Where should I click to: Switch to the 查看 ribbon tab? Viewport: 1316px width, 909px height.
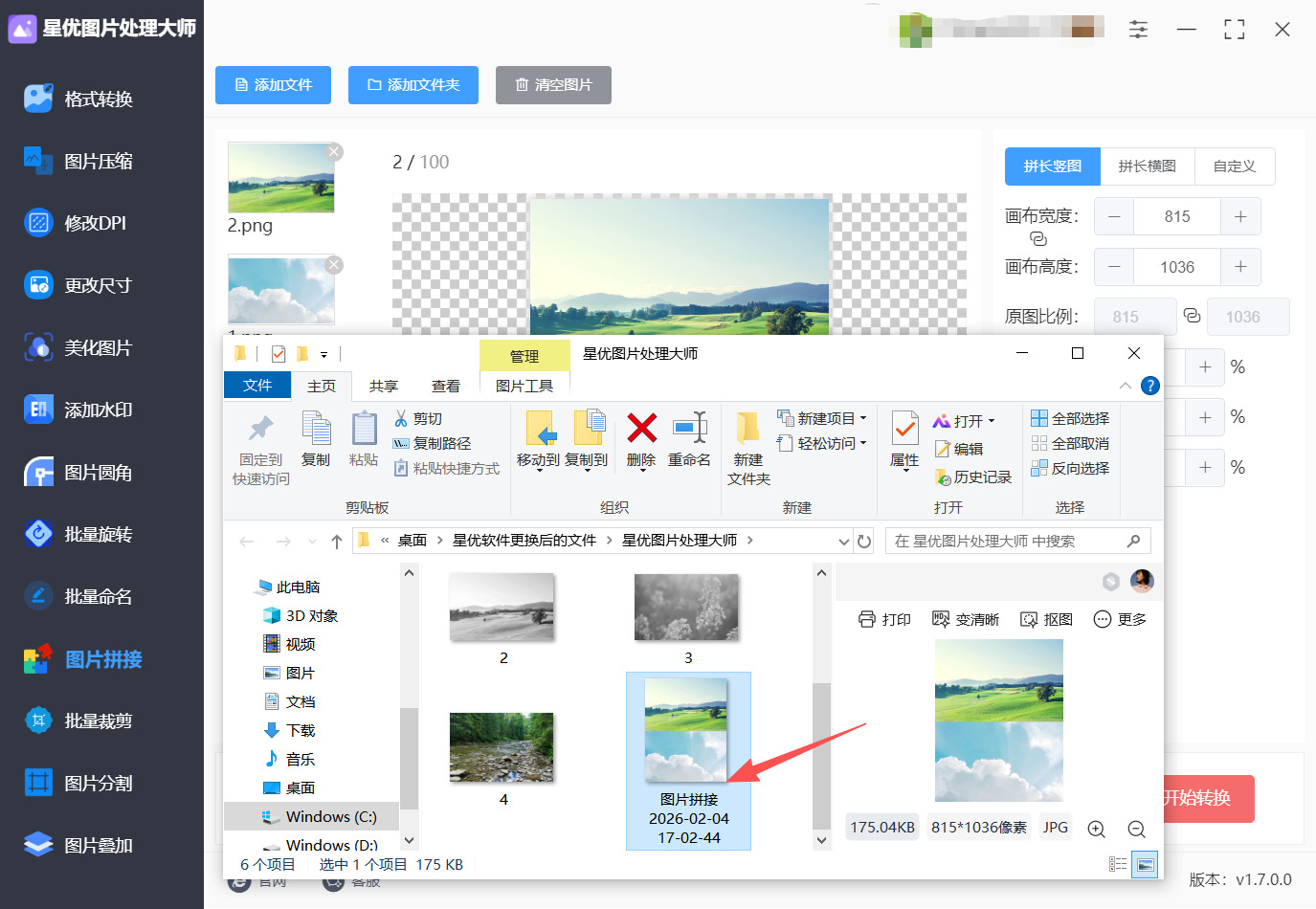446,386
